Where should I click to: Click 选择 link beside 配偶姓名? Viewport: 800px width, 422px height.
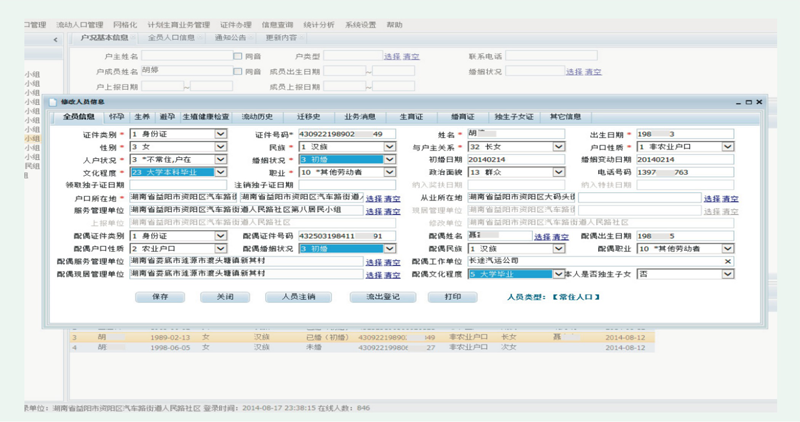pyautogui.click(x=542, y=237)
